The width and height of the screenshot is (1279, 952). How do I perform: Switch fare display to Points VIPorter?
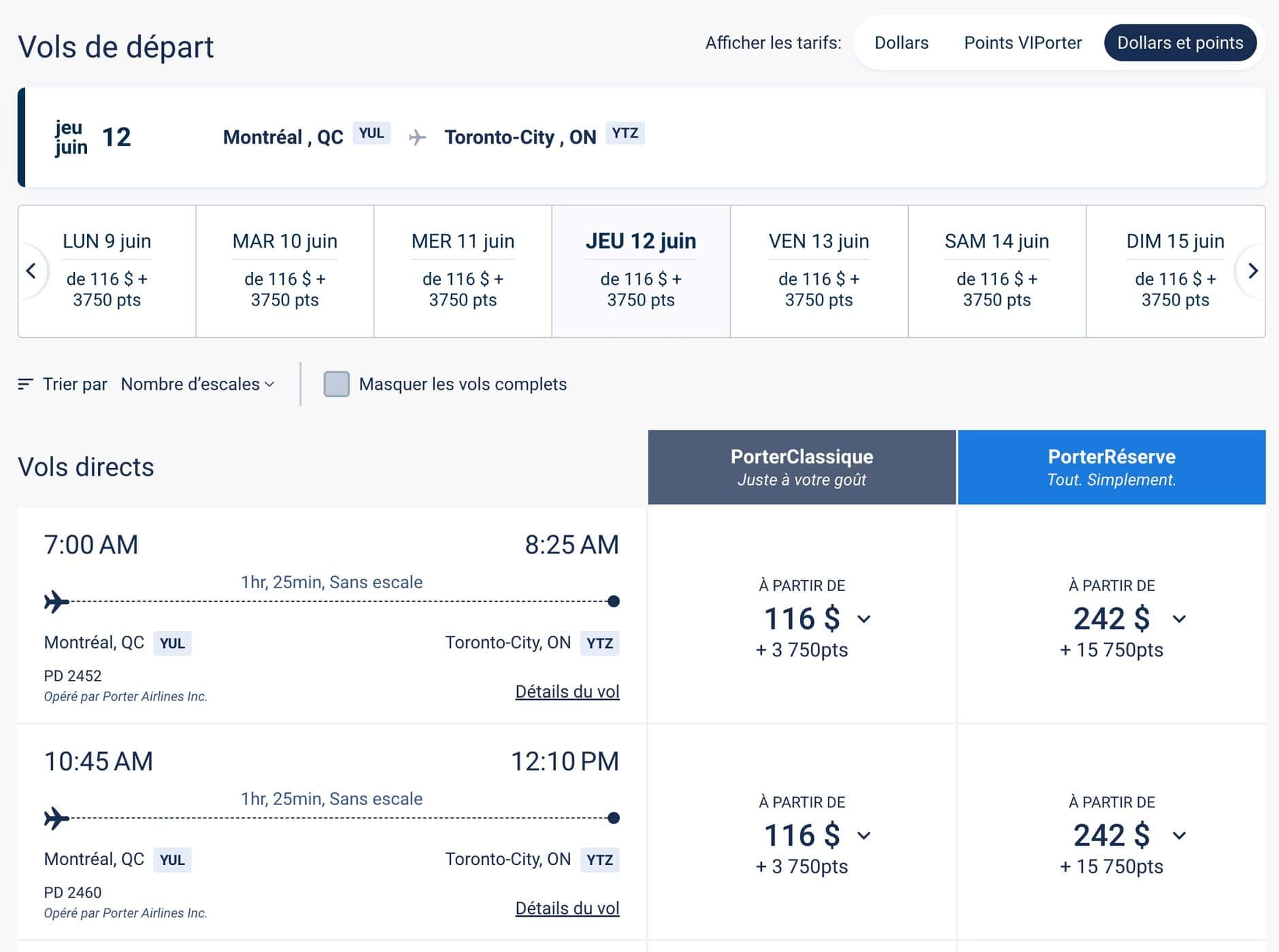(x=1023, y=43)
